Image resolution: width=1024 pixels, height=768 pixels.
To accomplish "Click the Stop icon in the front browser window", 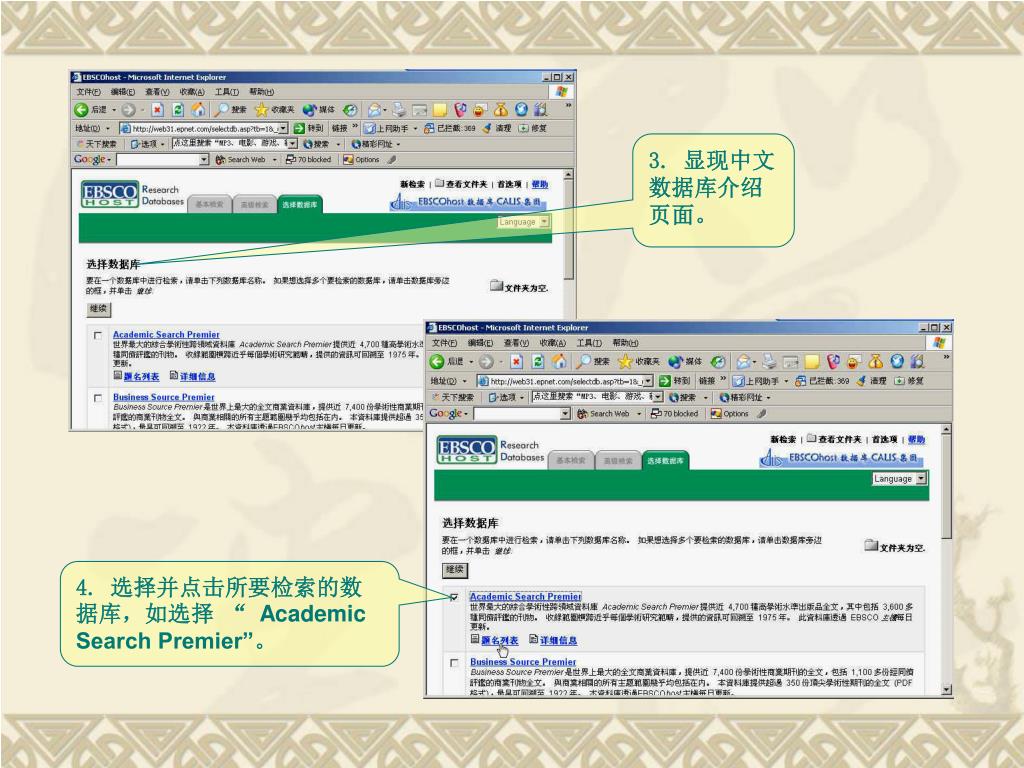I will pyautogui.click(x=517, y=362).
